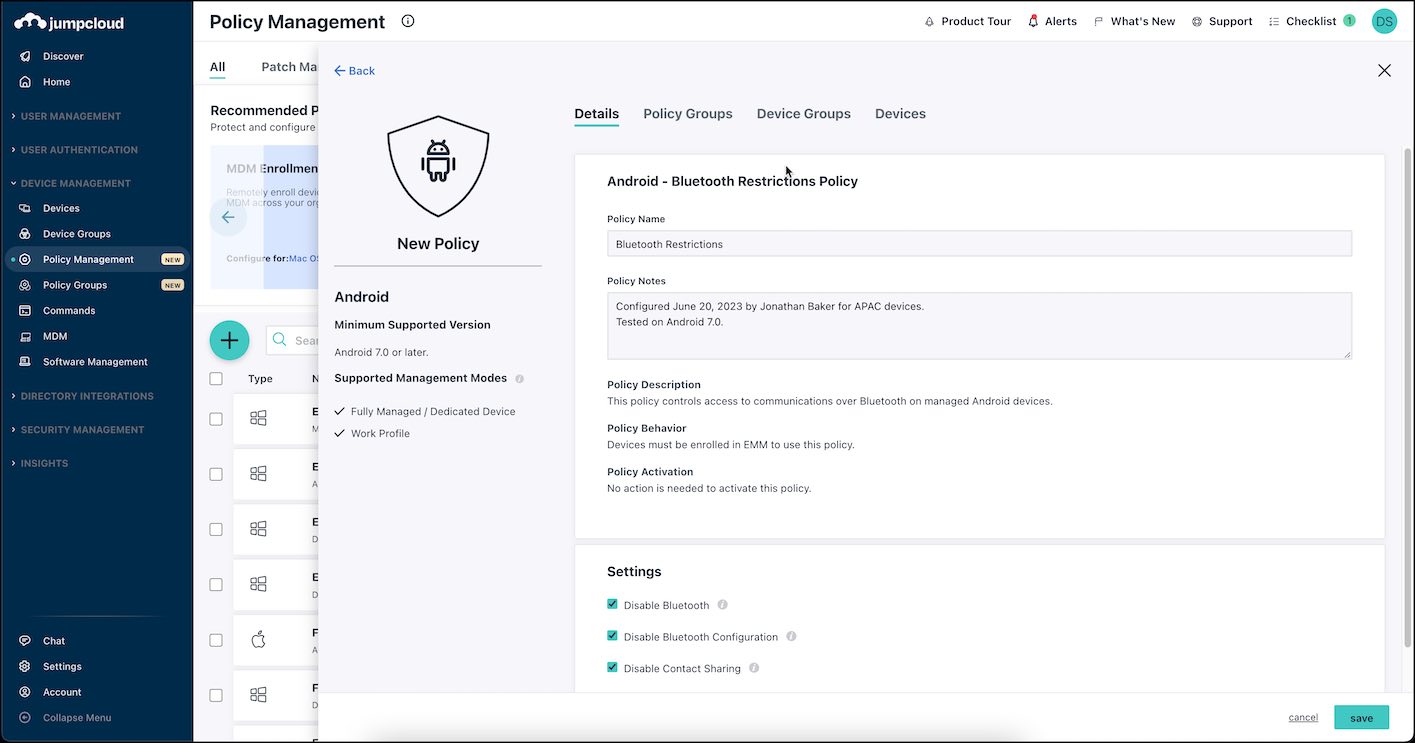The width and height of the screenshot is (1415, 743).
Task: Collapse the DEVICE MANAGEMENT section
Action: point(75,183)
